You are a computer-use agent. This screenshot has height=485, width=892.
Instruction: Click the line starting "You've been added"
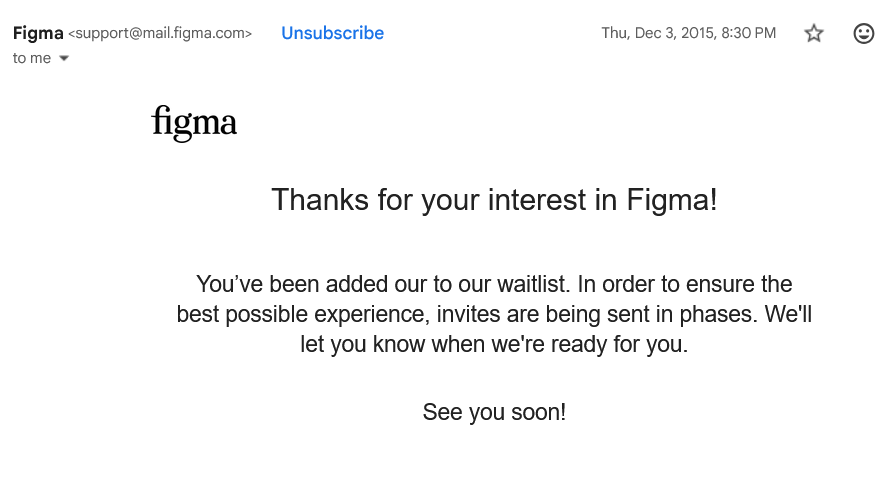coord(494,284)
